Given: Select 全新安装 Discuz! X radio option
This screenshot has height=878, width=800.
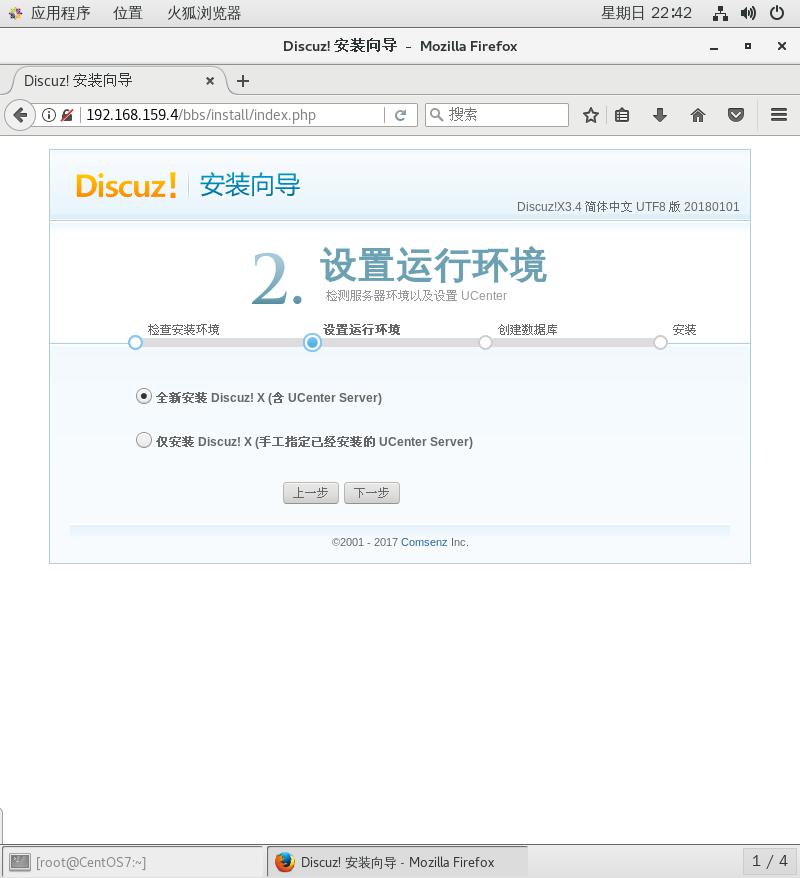Looking at the screenshot, I should pyautogui.click(x=144, y=396).
